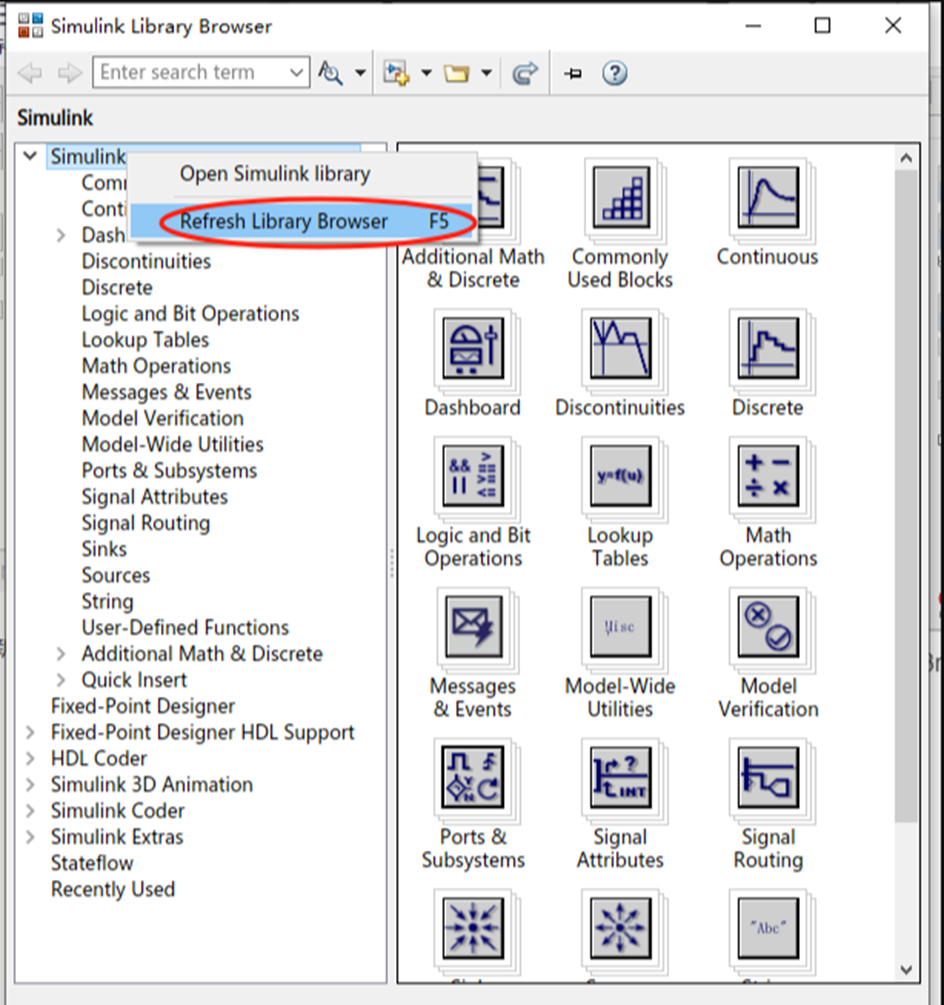Open the search options dropdown arrow
The width and height of the screenshot is (944, 1005).
[360, 73]
